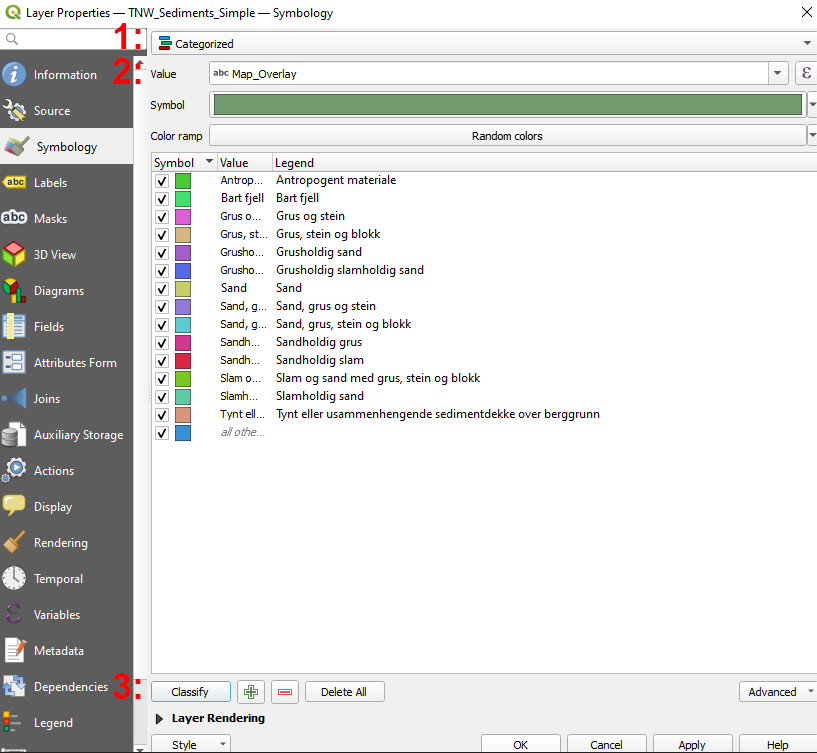Toggle the Sandholdig slam category checkbox
This screenshot has height=753, width=817.
click(162, 361)
